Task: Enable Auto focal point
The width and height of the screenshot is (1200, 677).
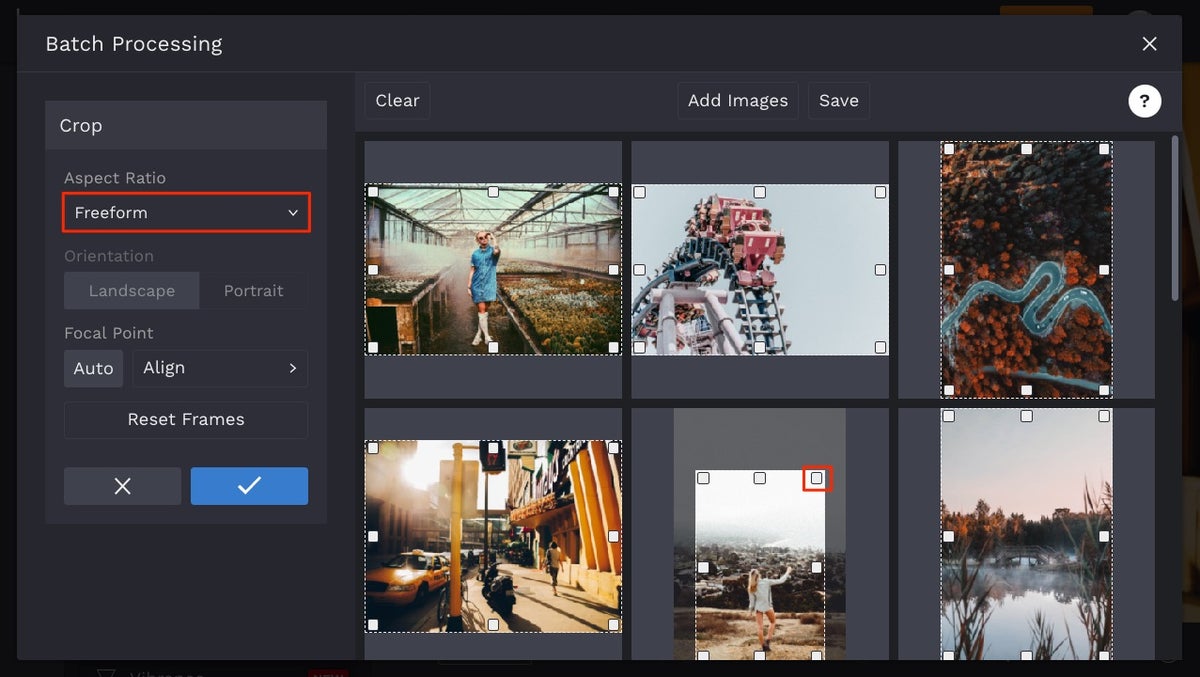Action: 93,368
